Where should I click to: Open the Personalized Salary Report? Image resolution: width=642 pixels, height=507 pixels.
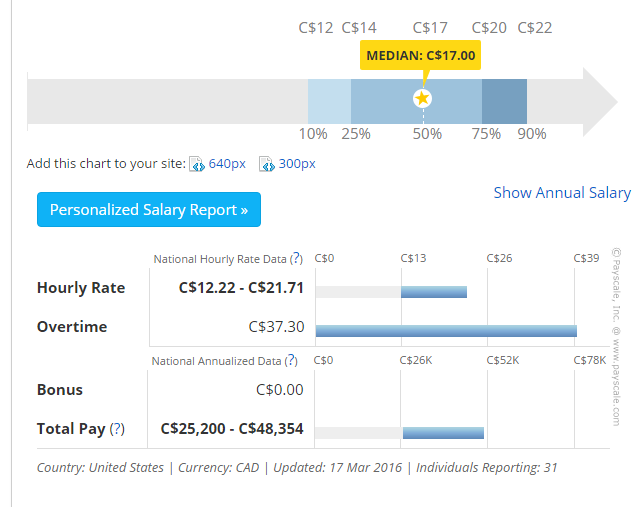tap(149, 210)
